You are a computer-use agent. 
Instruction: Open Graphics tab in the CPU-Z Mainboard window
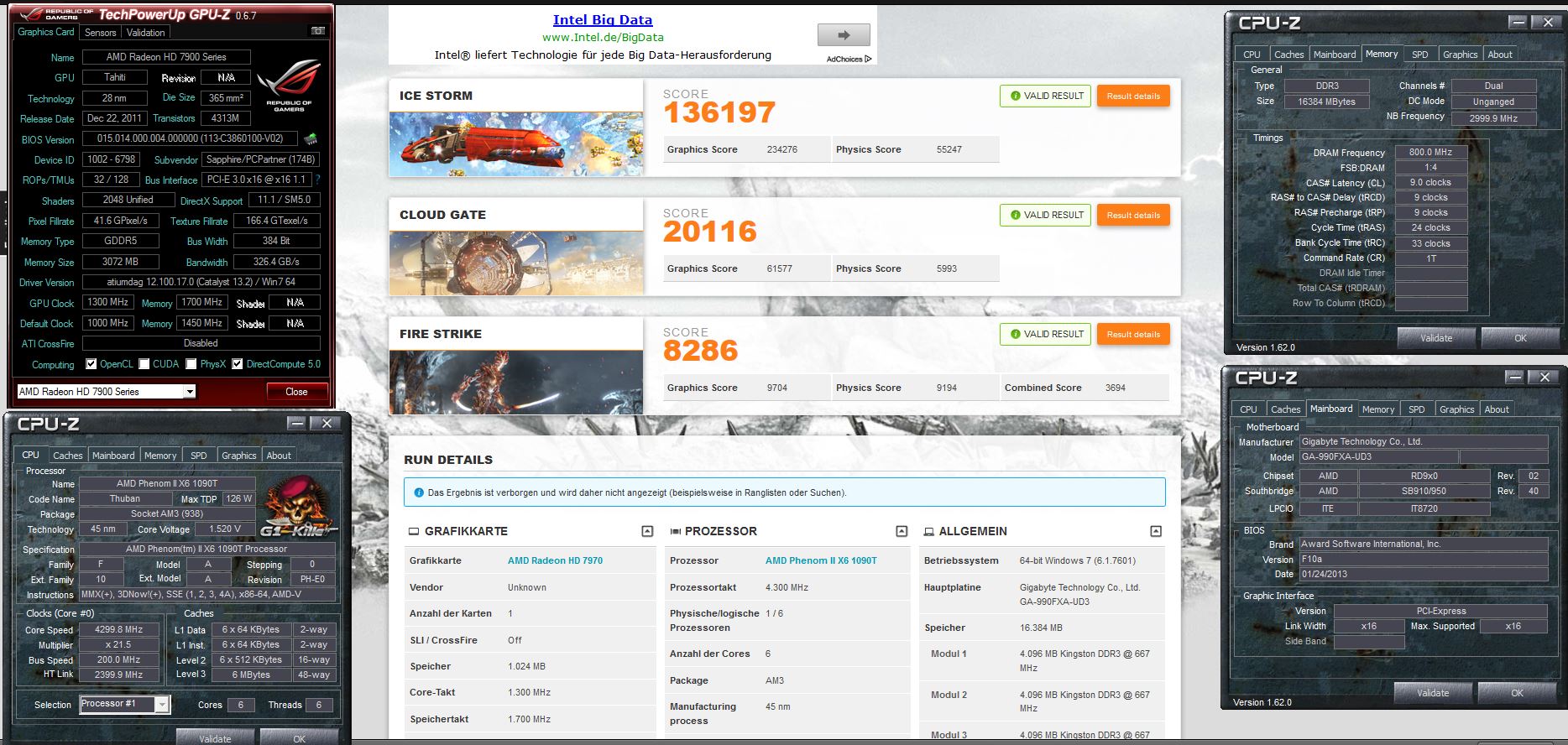point(1456,409)
